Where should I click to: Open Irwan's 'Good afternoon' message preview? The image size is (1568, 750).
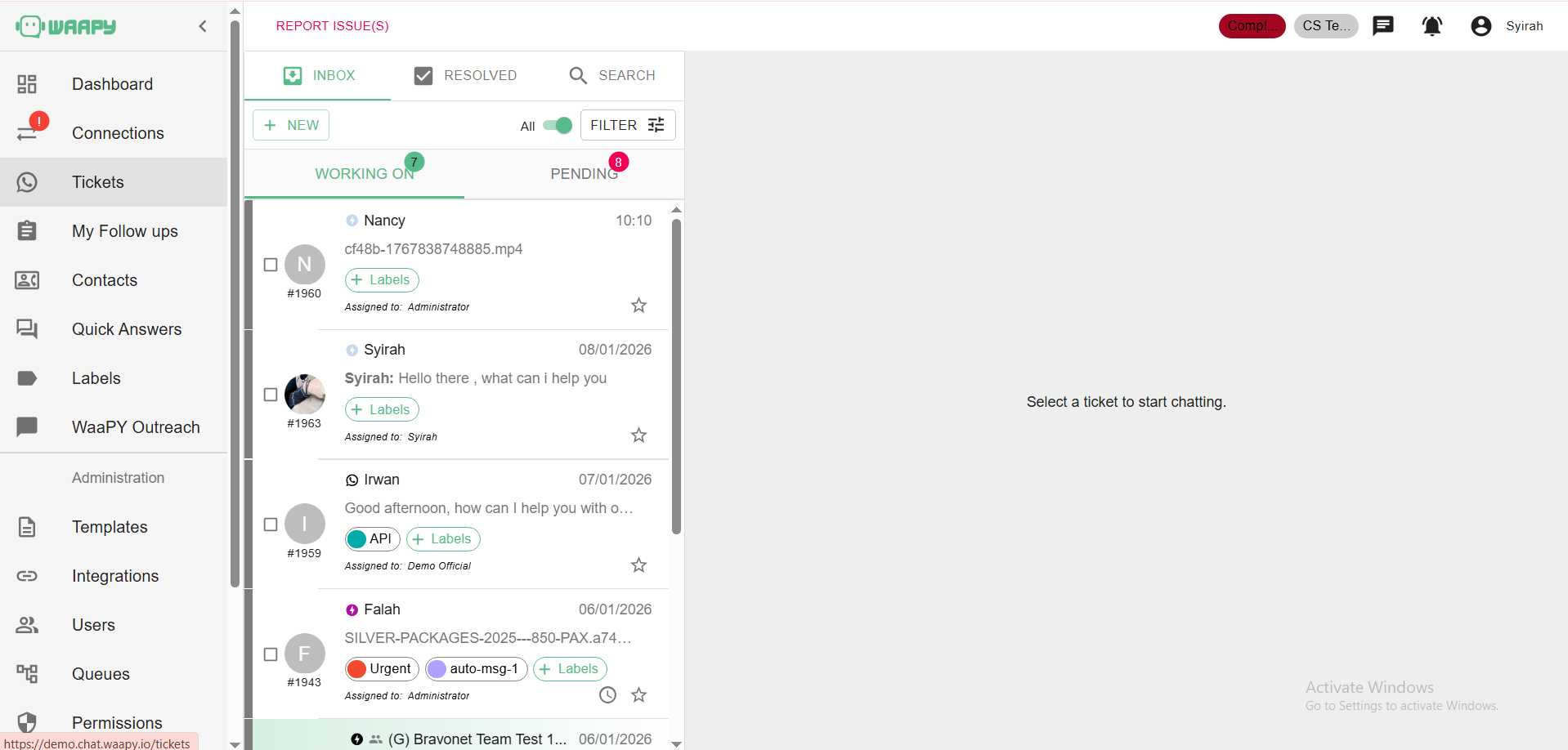pos(489,508)
